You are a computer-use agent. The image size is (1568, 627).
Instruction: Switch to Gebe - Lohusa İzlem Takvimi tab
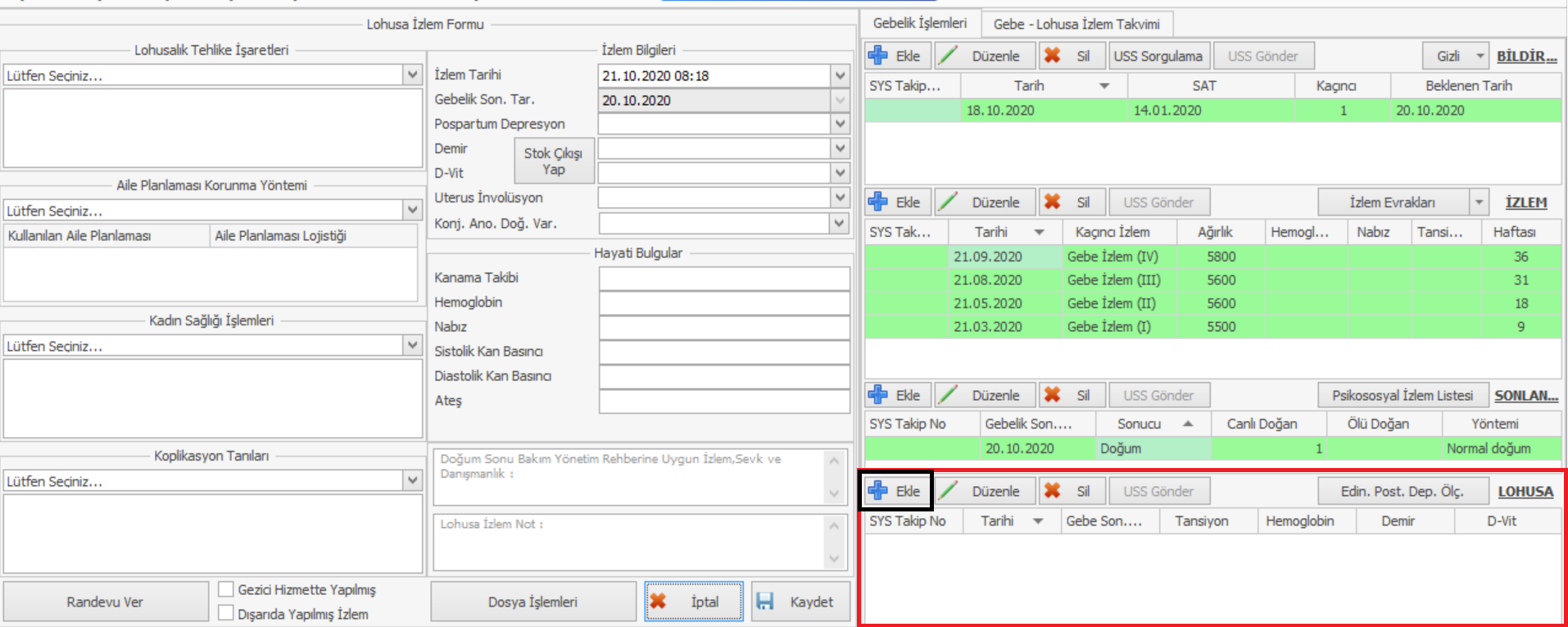pyautogui.click(x=1076, y=24)
